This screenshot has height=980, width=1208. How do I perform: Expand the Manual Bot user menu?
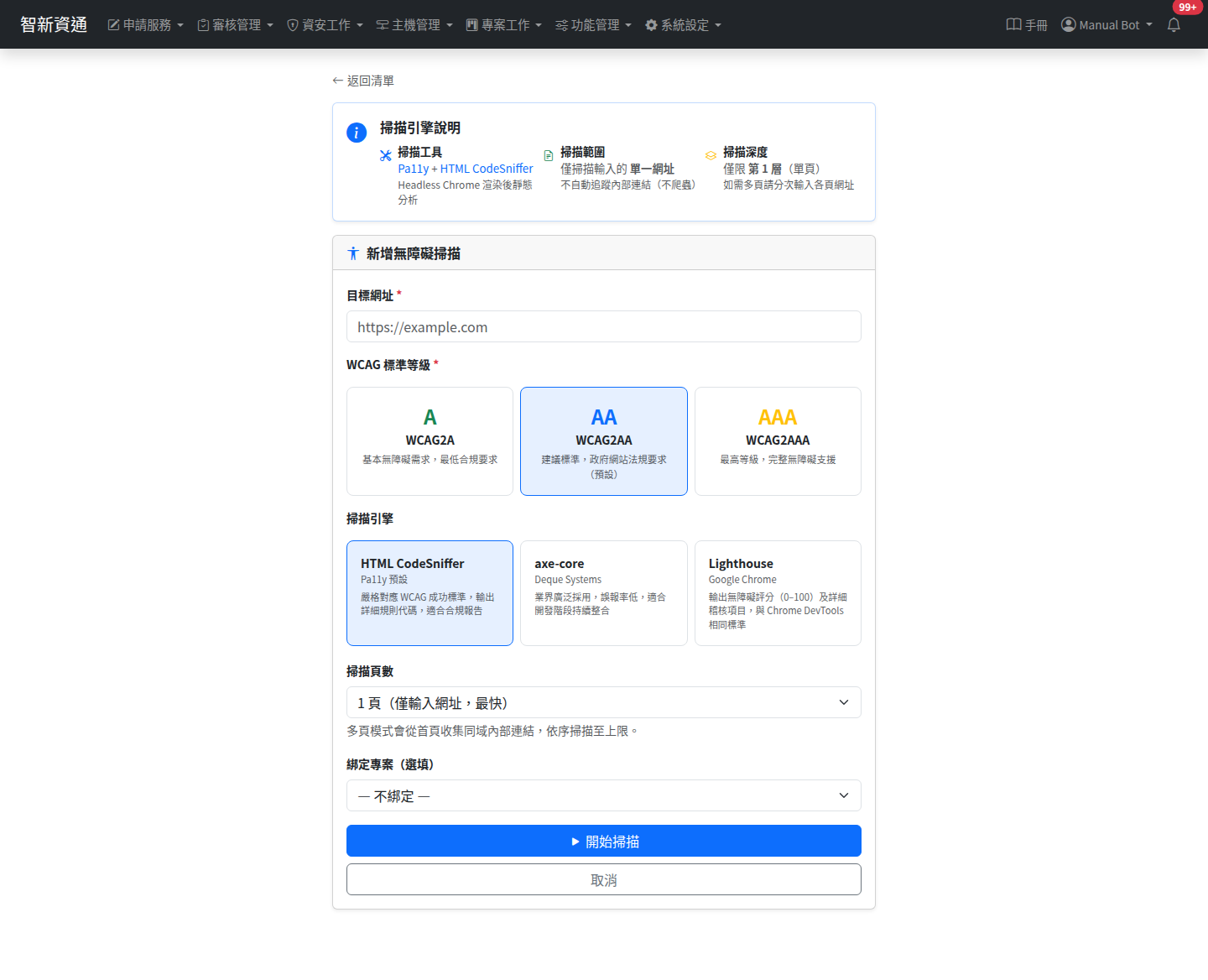[1107, 24]
